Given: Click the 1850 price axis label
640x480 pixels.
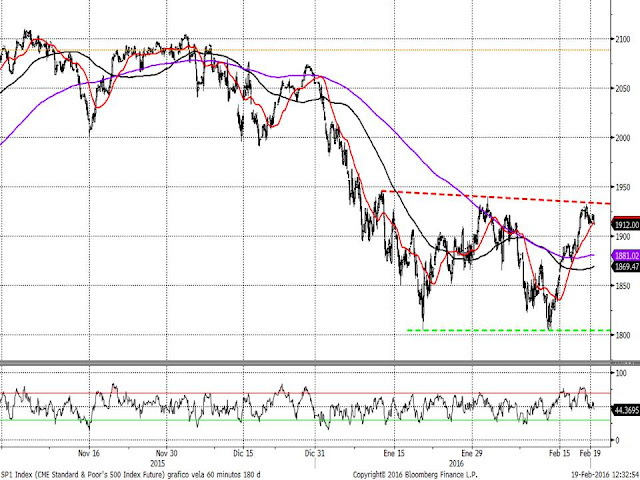Looking at the screenshot, I should 623,286.
